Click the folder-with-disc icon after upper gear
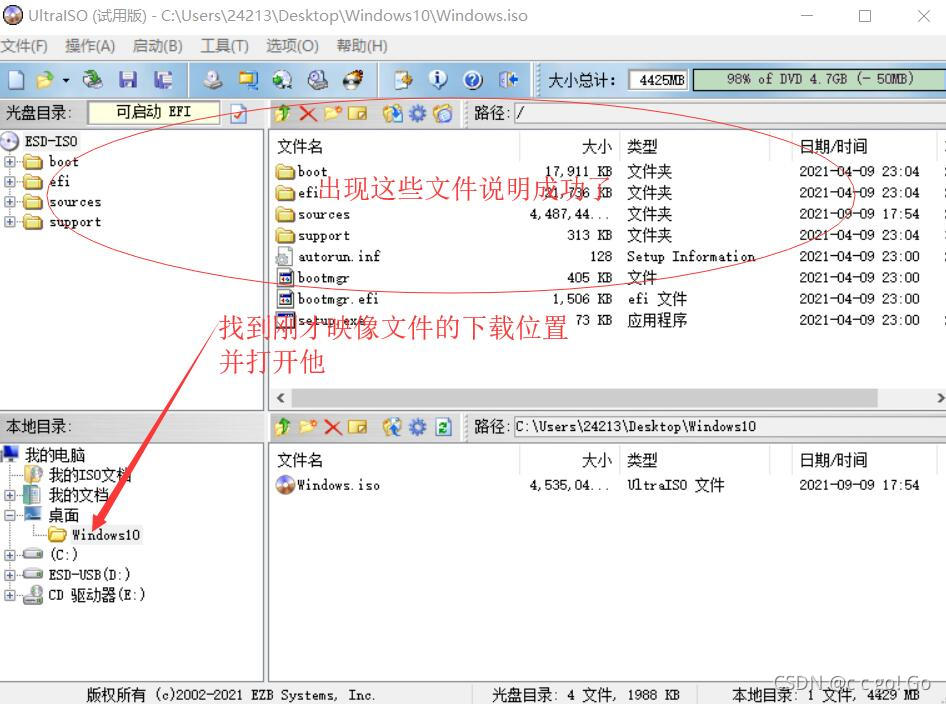946x704 pixels. coord(443,113)
